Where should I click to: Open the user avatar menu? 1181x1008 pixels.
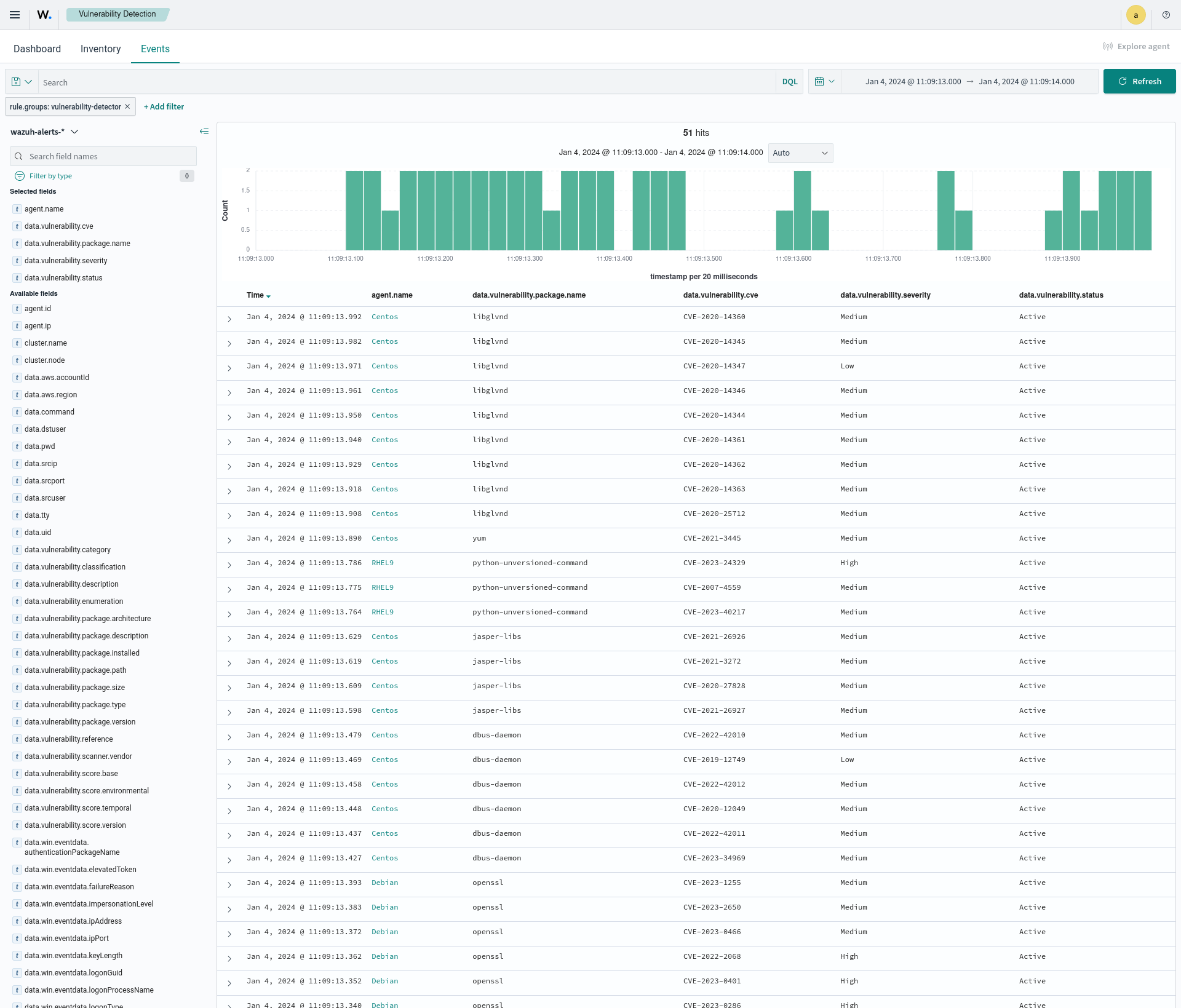click(1135, 15)
